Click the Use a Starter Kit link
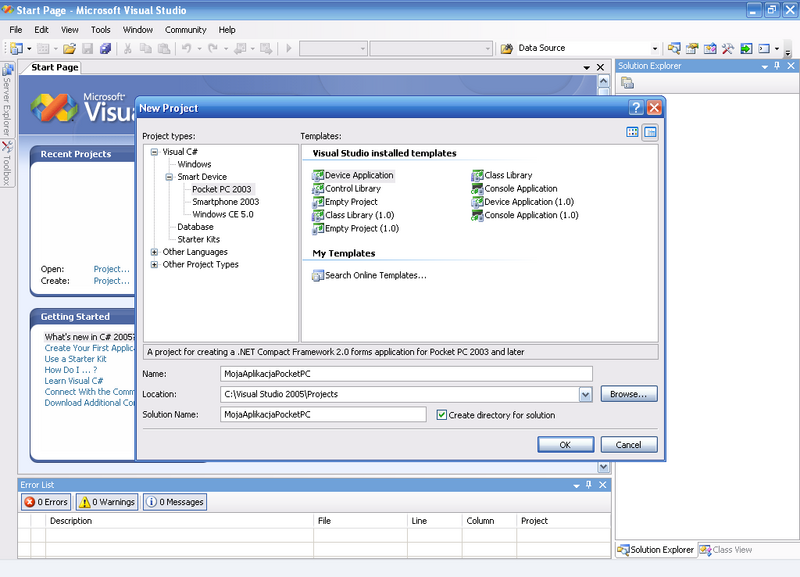The width and height of the screenshot is (800, 577). click(x=76, y=359)
